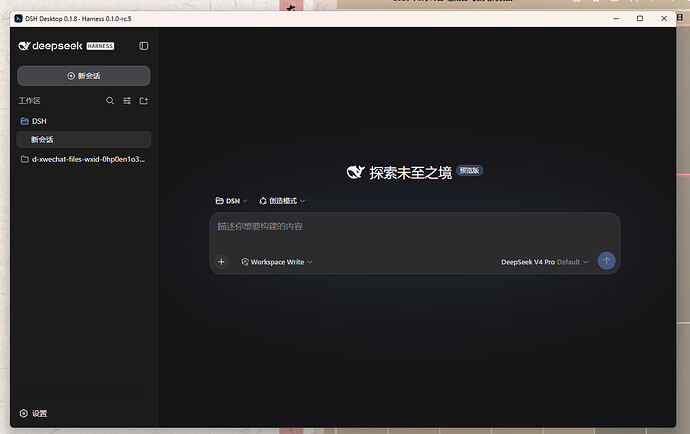Expand the DSH workspace dropdown above the input

231,201
